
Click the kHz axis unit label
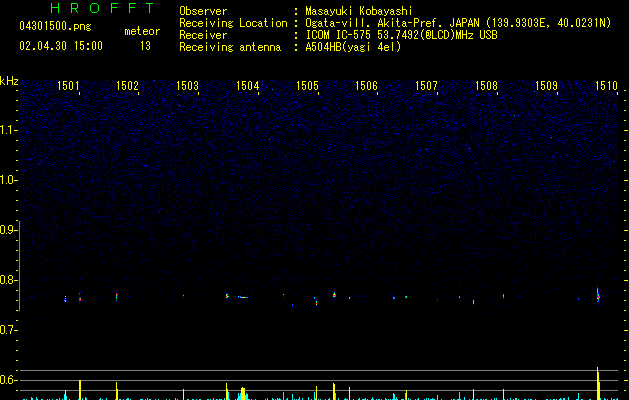point(9,81)
